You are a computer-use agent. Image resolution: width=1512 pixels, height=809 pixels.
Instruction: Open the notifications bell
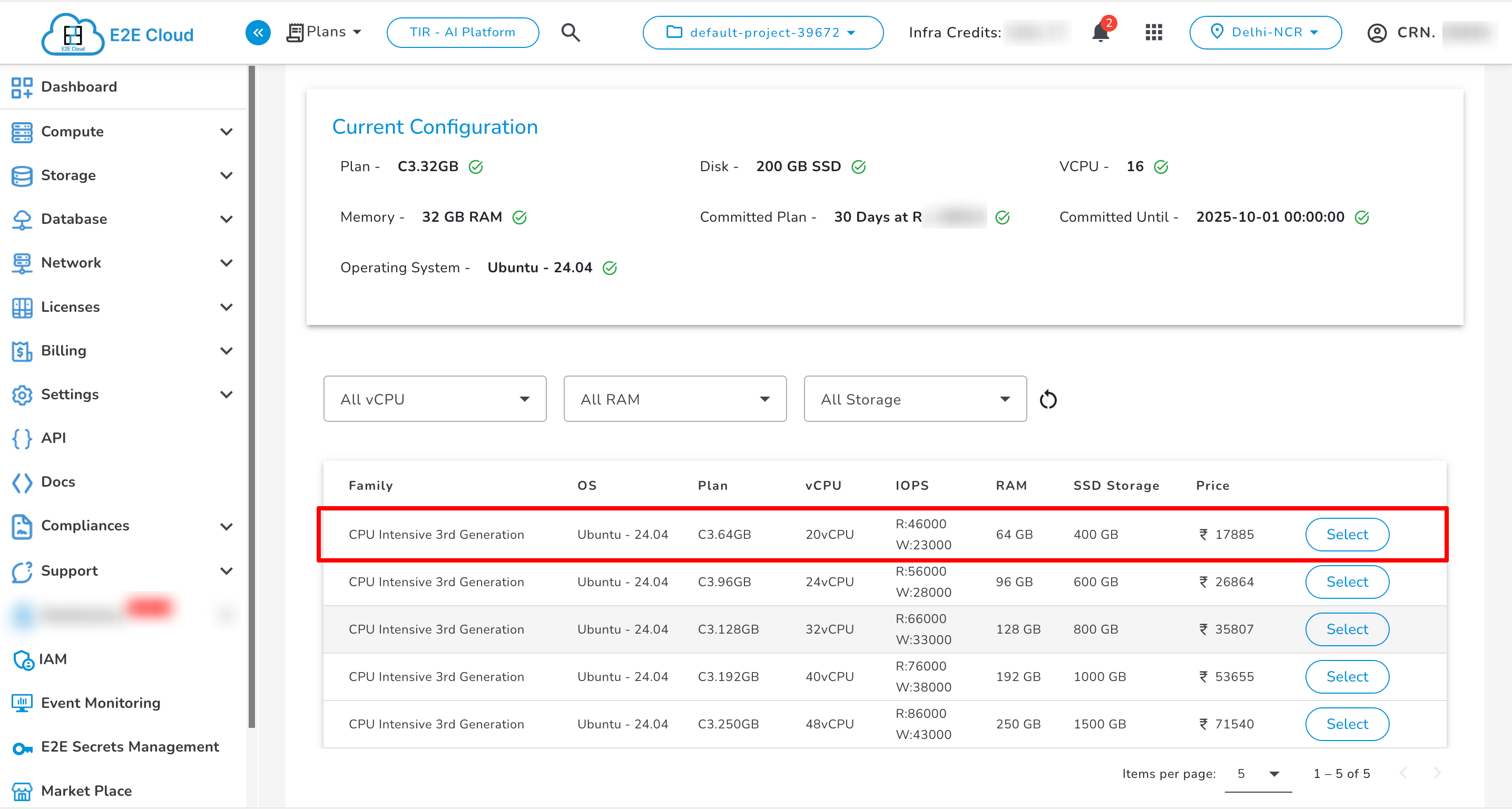tap(1099, 32)
